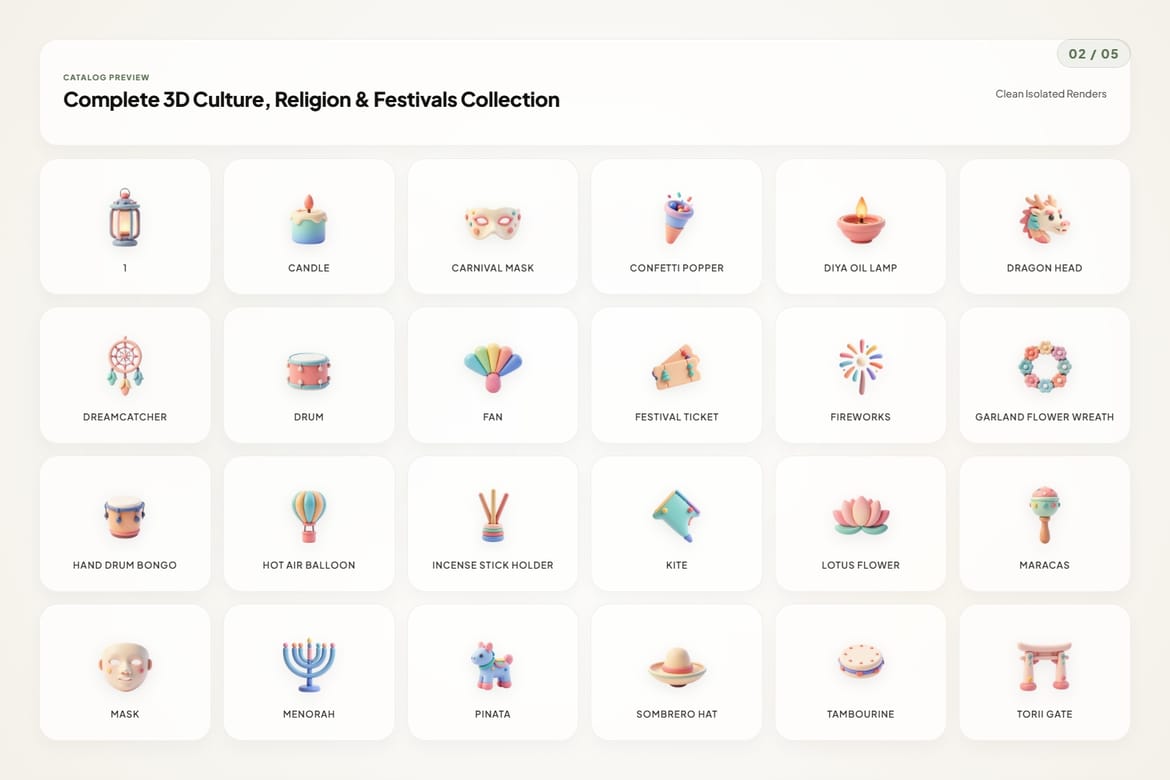Select the Fireworks icon
This screenshot has width=1170, height=780.
860,366
